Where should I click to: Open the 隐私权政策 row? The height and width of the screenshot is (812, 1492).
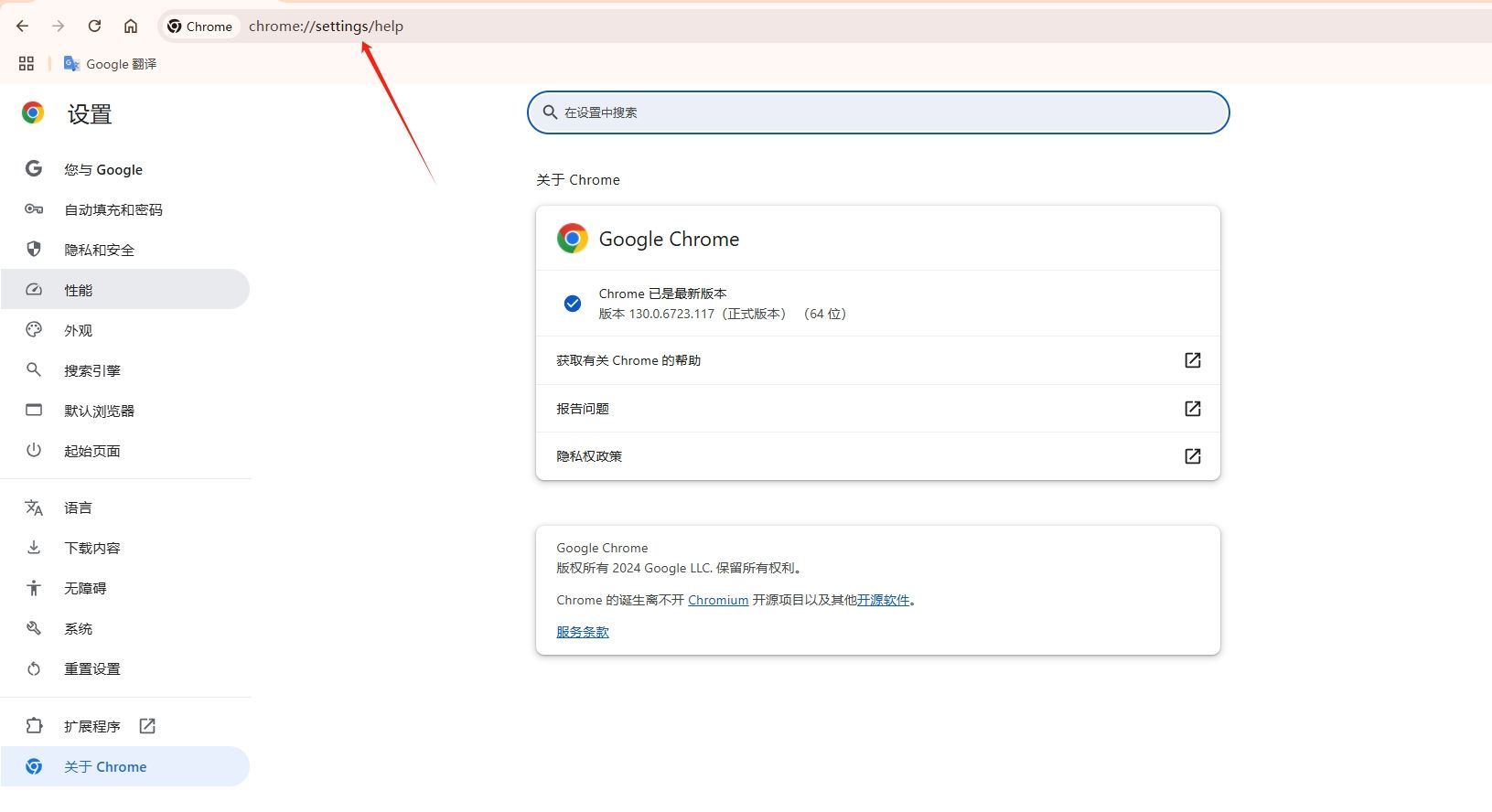coord(878,456)
